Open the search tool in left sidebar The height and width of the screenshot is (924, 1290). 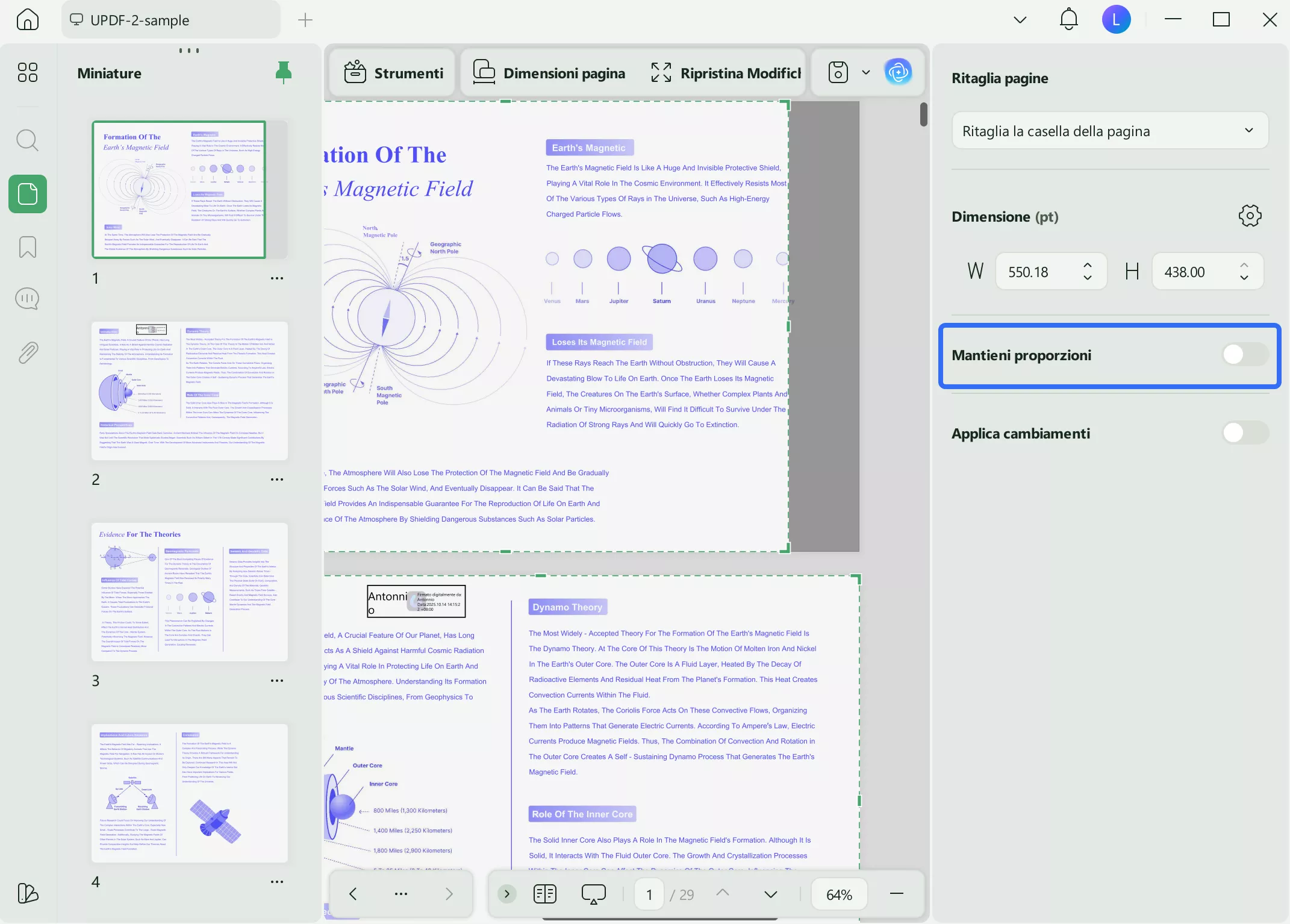pos(27,140)
